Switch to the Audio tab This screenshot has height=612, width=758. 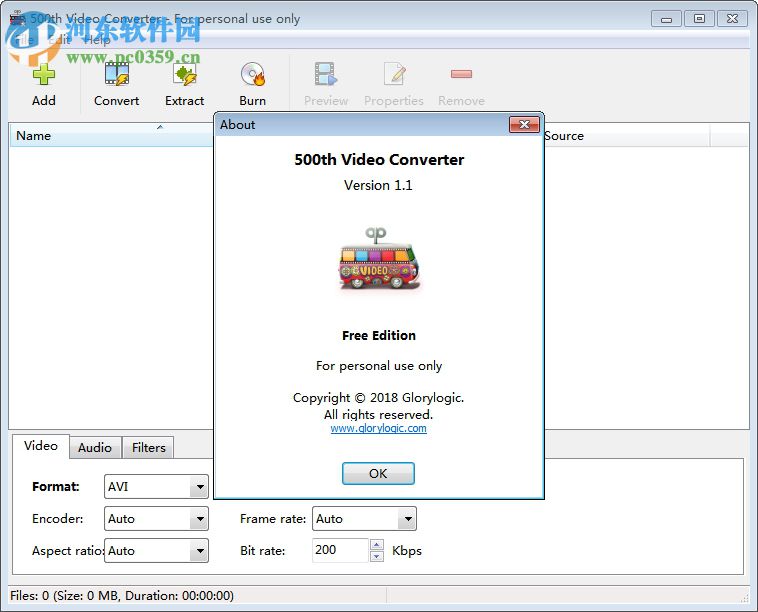click(x=95, y=448)
